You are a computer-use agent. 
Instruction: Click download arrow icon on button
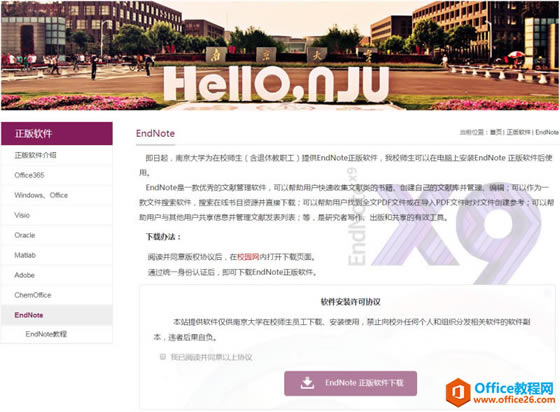(307, 383)
